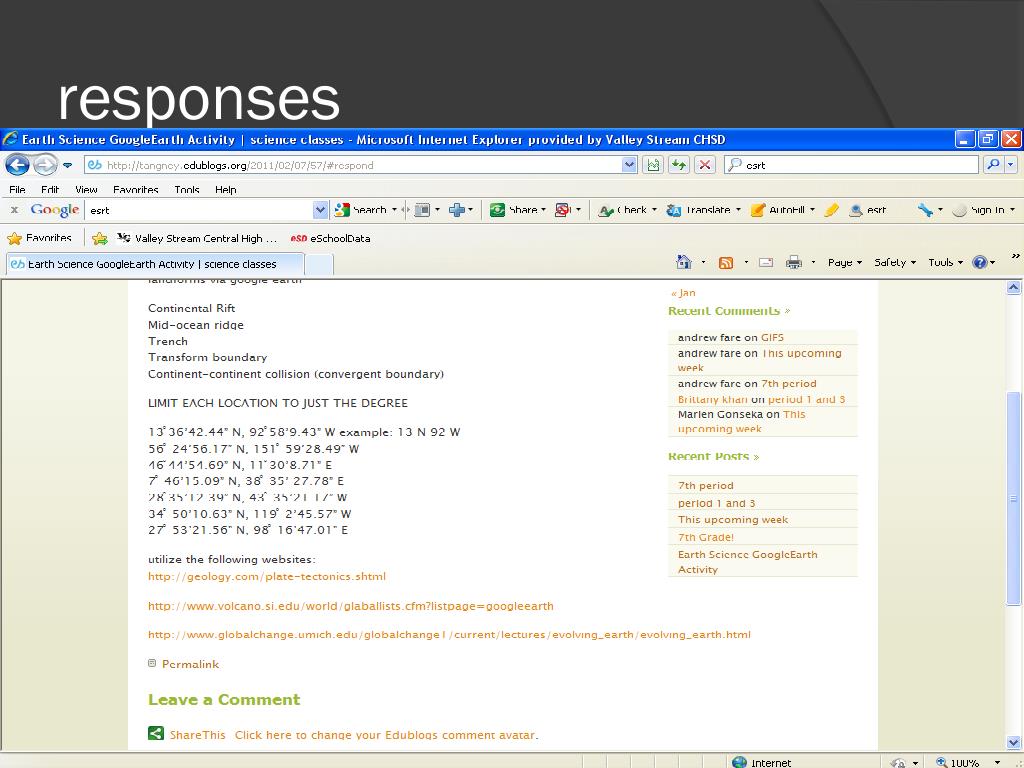
Task: Open the Edit menu
Action: click(50, 189)
